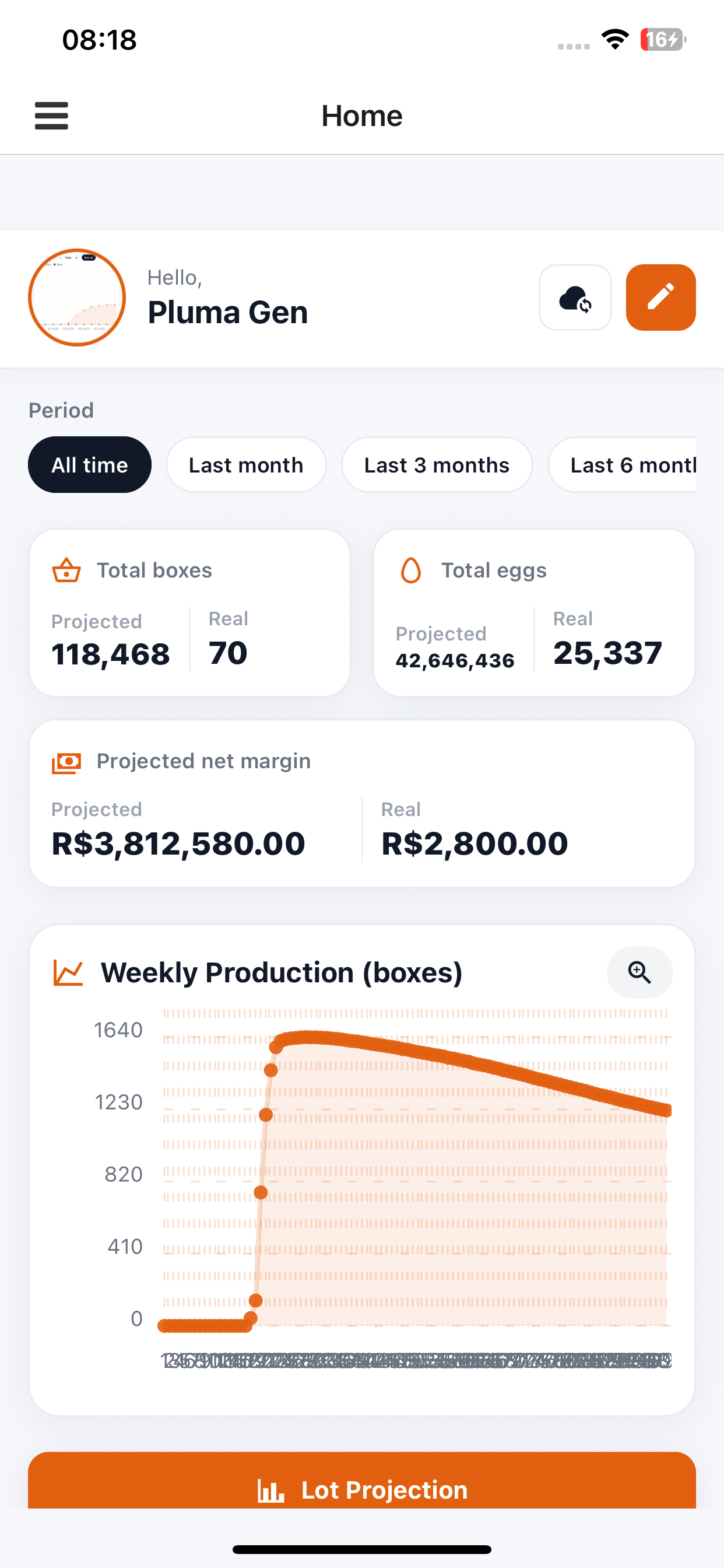The image size is (724, 1568).
Task: Tap the Pluma Gen profile avatar
Action: (77, 297)
